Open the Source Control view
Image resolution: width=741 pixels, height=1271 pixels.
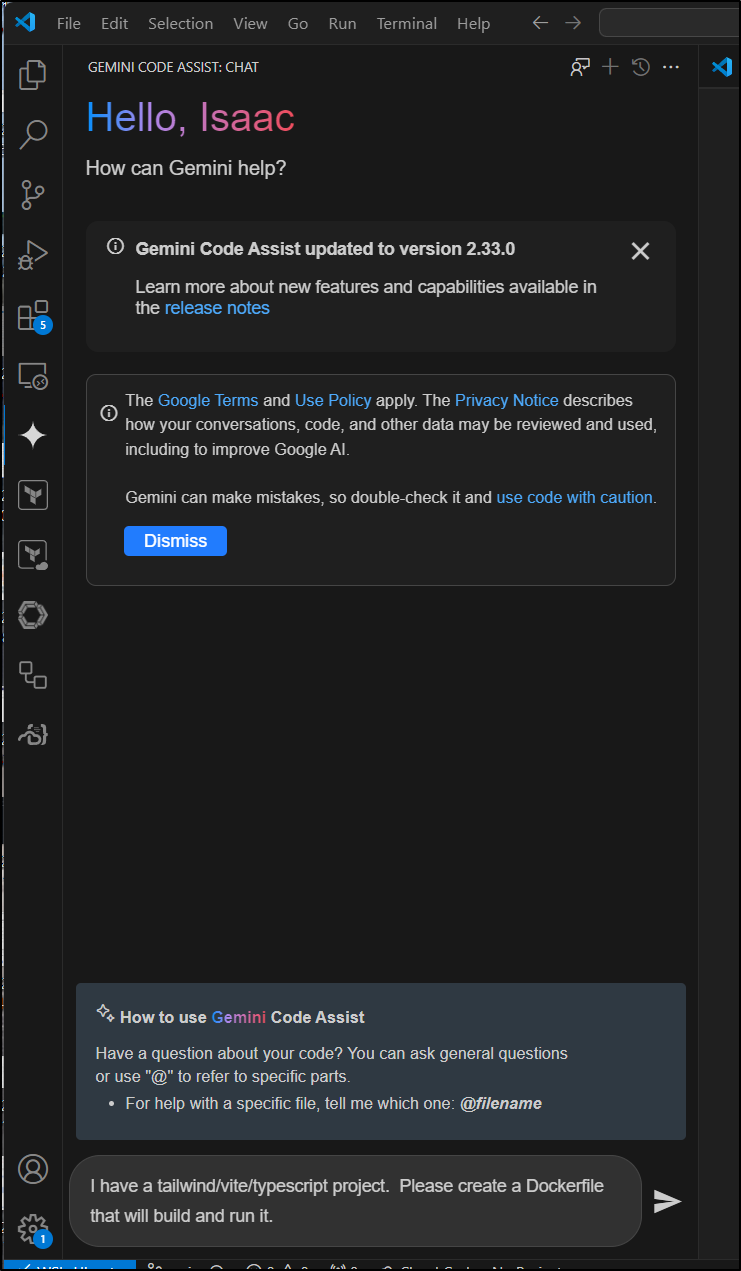pos(33,195)
